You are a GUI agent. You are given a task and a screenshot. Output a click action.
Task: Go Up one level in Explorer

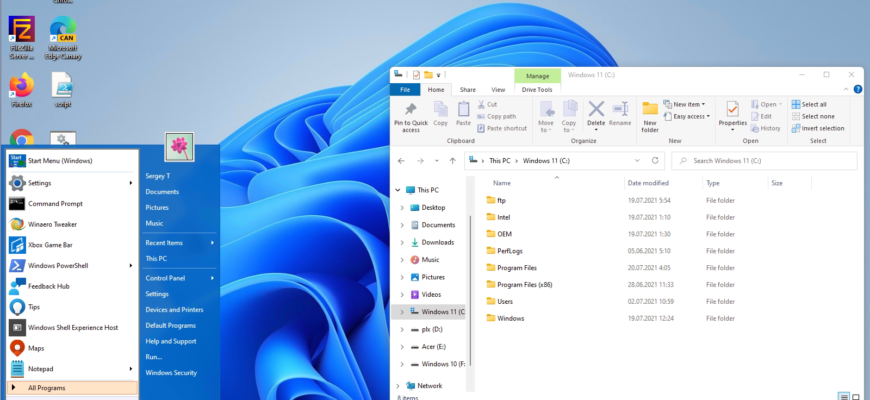[x=453, y=161]
